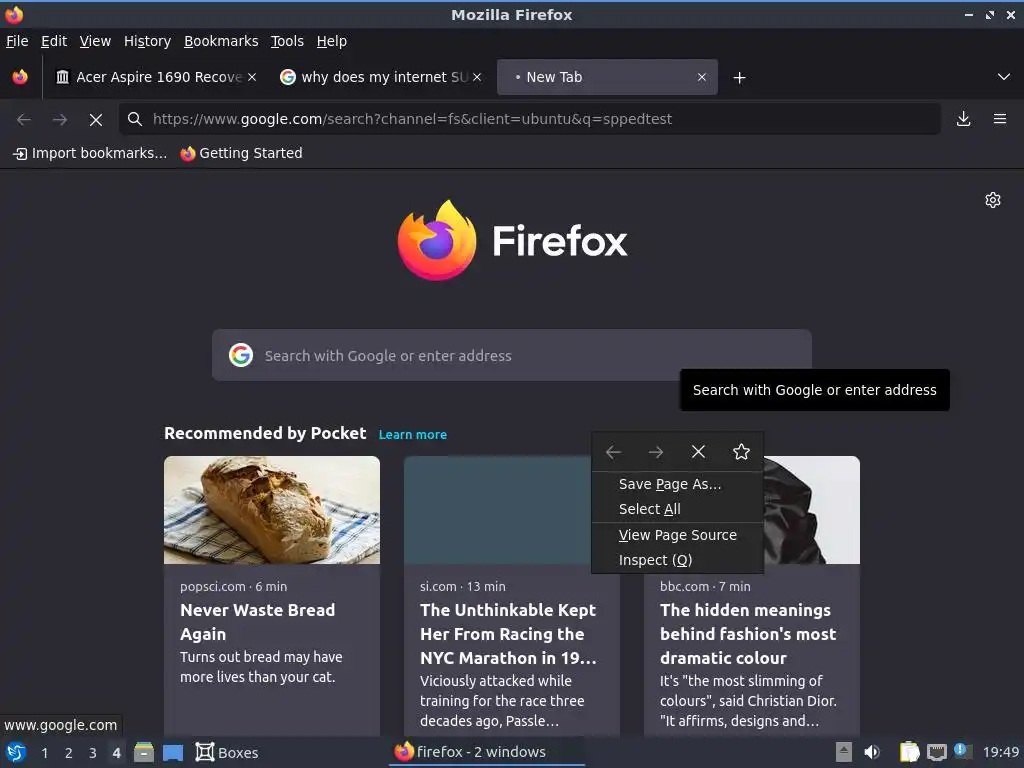Viewport: 1024px width, 768px height.
Task: Click the 19:49 panel clock
Action: 1000,752
